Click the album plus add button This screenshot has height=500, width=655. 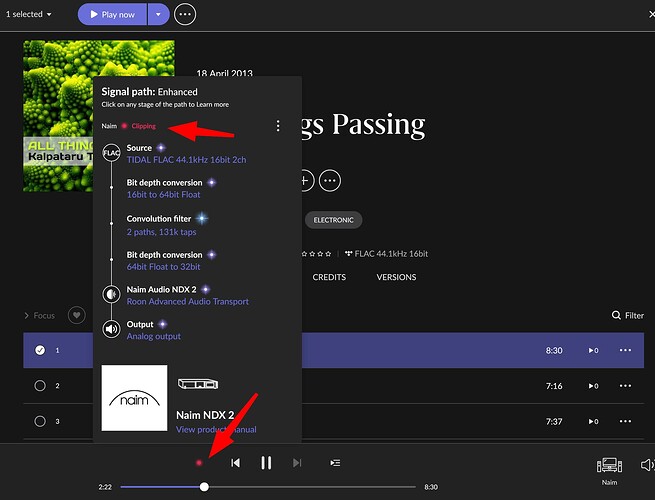(x=307, y=180)
